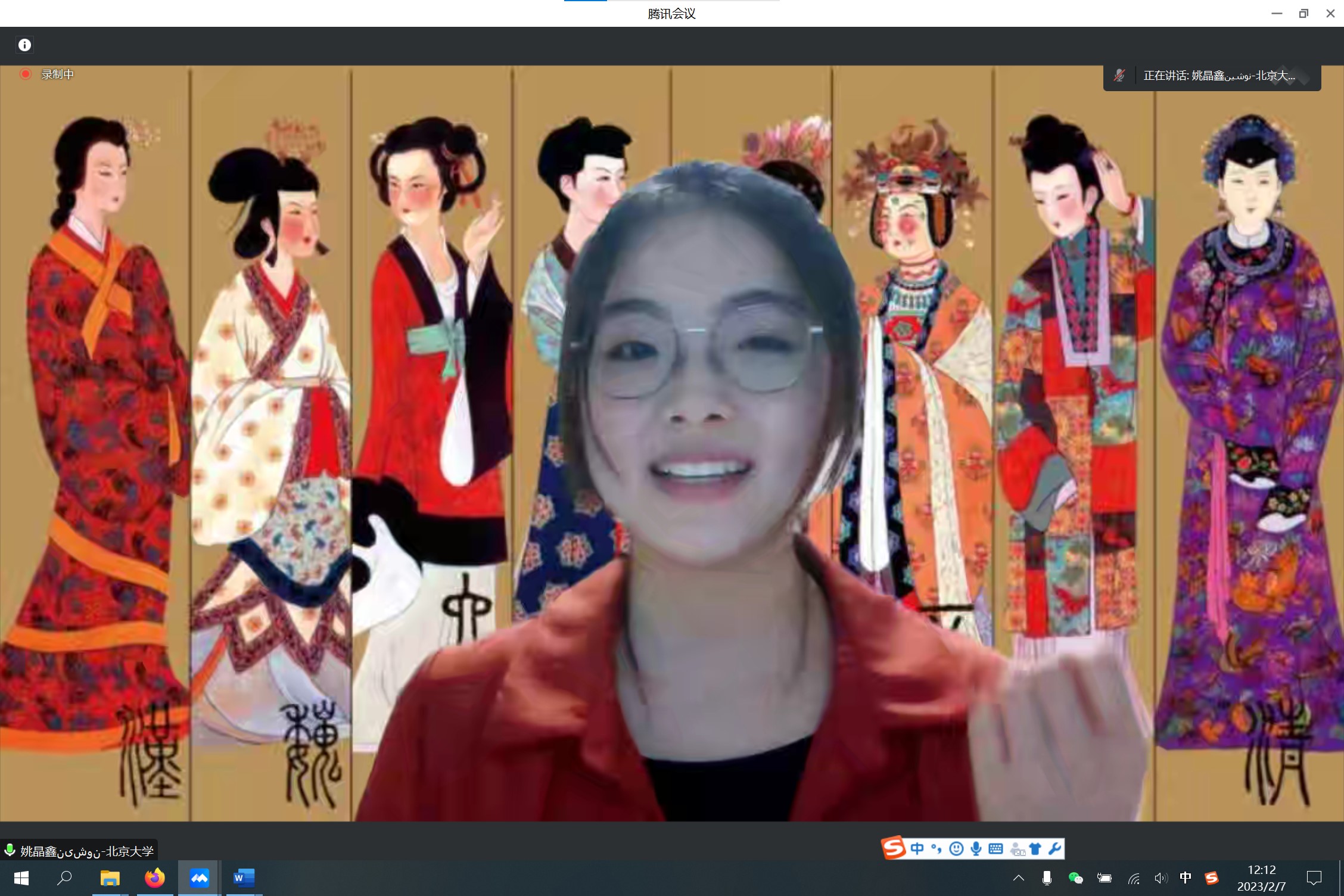
Task: Click the muted microphone icon by speaker name
Action: click(1119, 76)
